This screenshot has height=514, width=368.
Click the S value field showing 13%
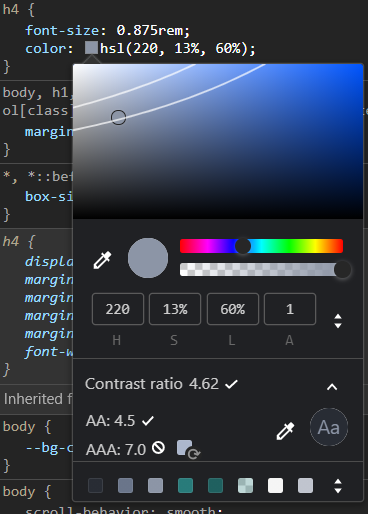click(175, 309)
